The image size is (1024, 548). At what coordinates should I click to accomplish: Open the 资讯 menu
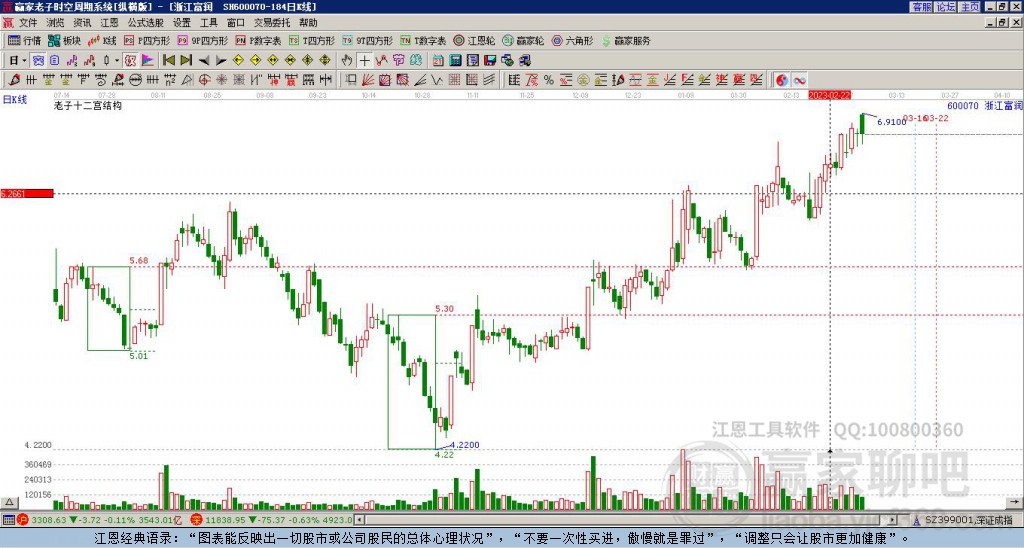click(82, 23)
